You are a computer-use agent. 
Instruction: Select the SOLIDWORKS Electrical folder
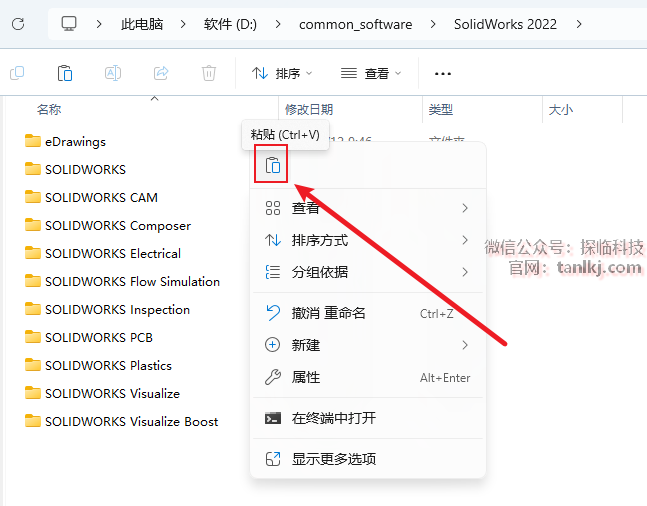click(x=113, y=253)
